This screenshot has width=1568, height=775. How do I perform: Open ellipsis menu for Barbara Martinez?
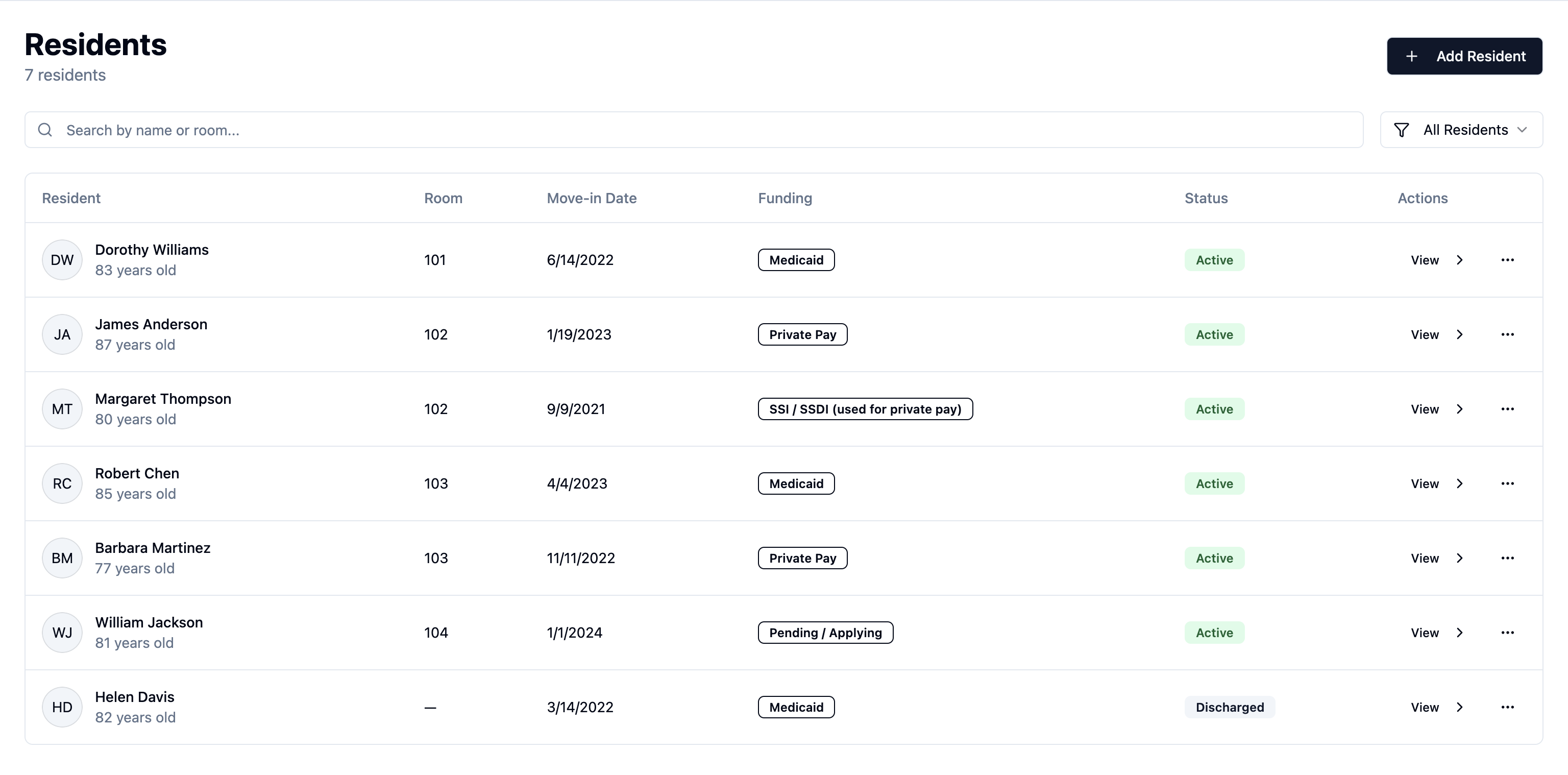tap(1507, 558)
